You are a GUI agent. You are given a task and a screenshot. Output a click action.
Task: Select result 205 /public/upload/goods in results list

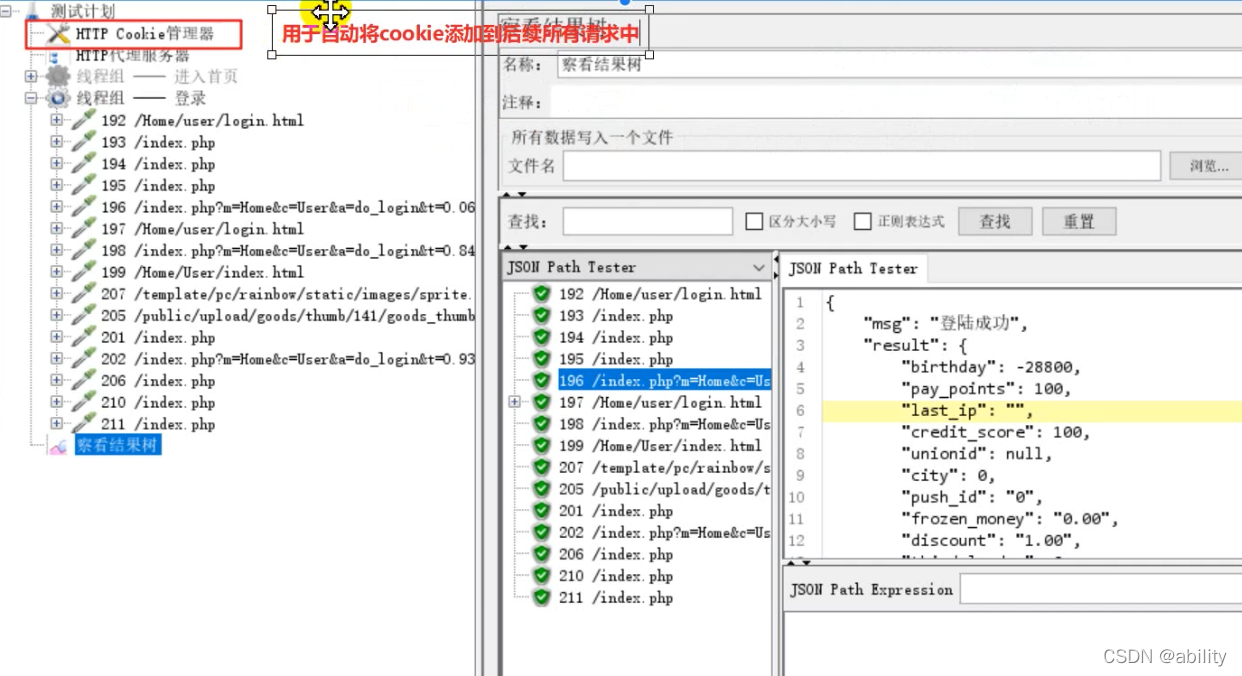664,489
